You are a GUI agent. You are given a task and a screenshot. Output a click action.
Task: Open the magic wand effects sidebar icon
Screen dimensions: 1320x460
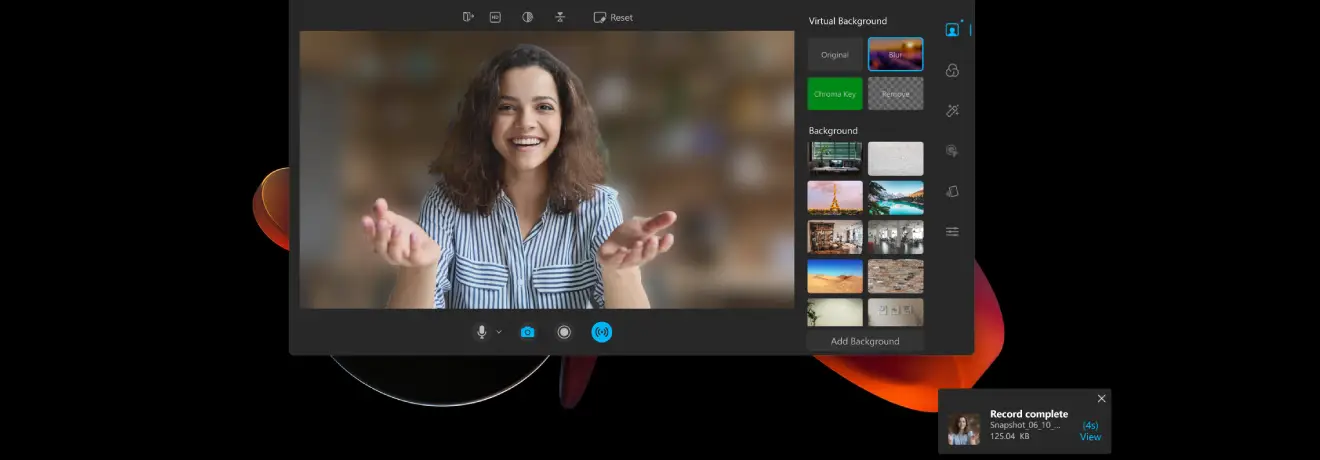pyautogui.click(x=952, y=110)
